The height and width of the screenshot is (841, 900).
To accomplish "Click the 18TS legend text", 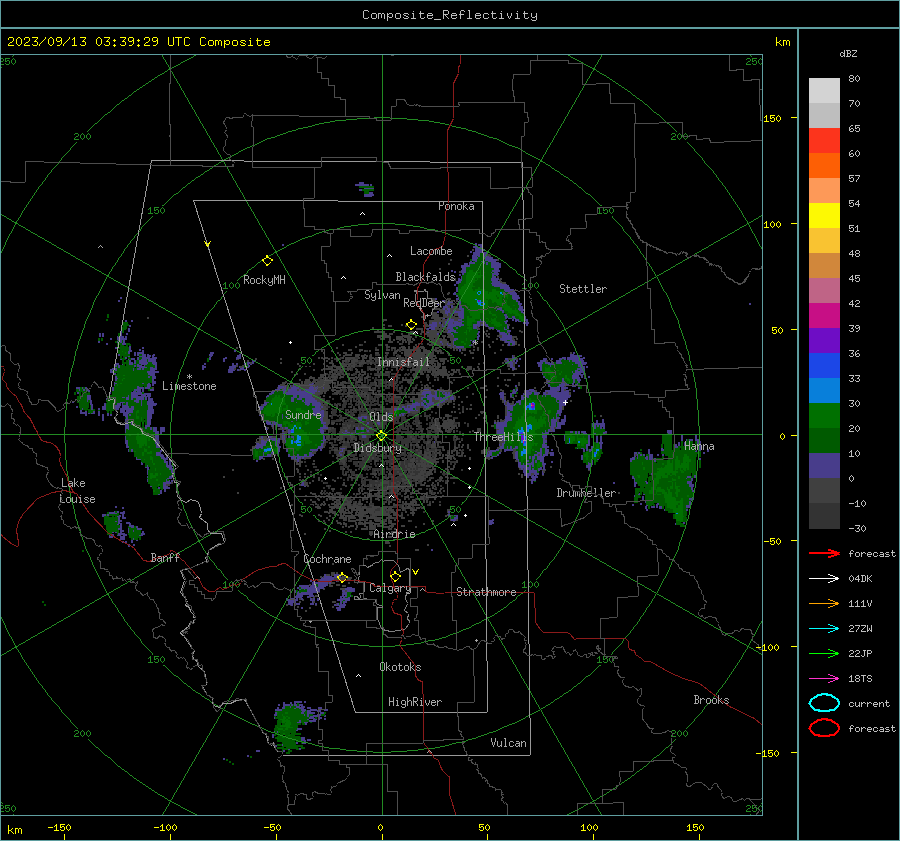I will (x=860, y=679).
